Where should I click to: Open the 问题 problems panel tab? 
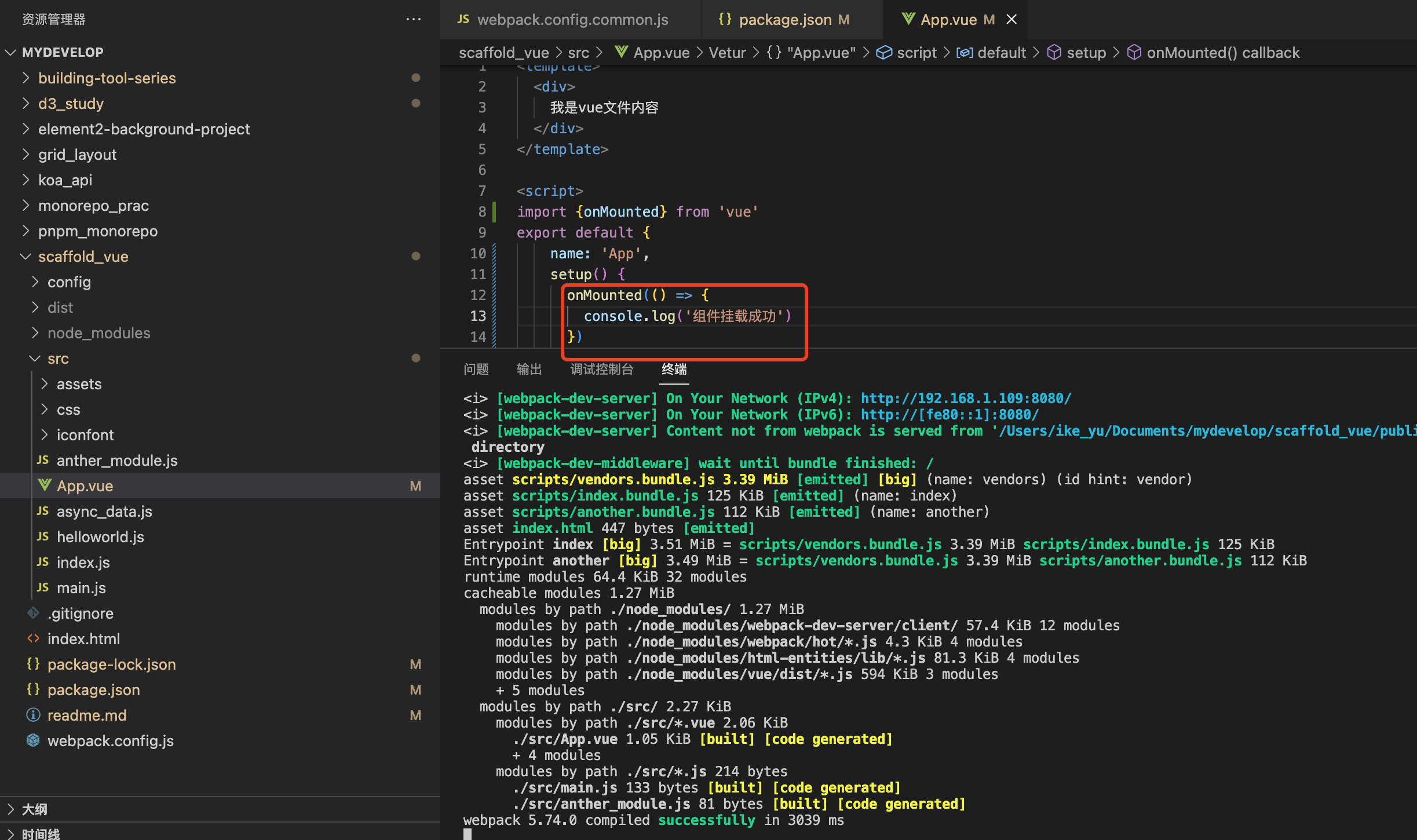click(476, 369)
